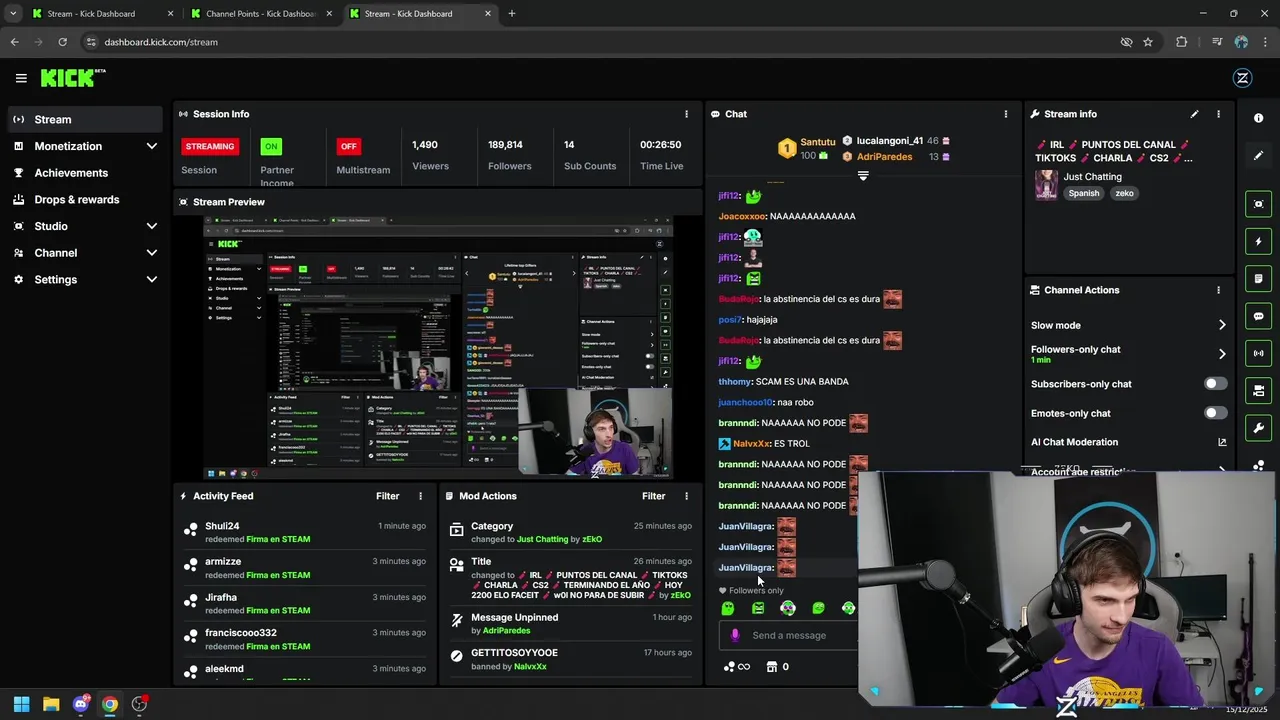Edit stream info with the pencil icon
This screenshot has height=720, width=1280.
tap(1194, 114)
